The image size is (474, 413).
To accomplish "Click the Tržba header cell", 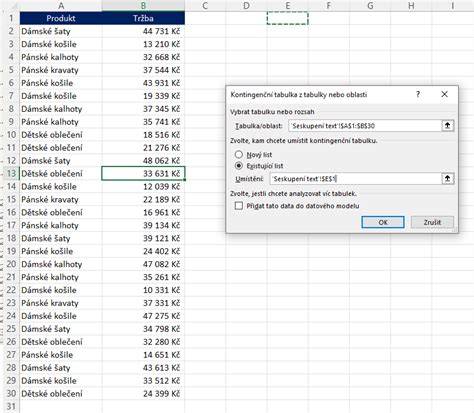I will [143, 18].
